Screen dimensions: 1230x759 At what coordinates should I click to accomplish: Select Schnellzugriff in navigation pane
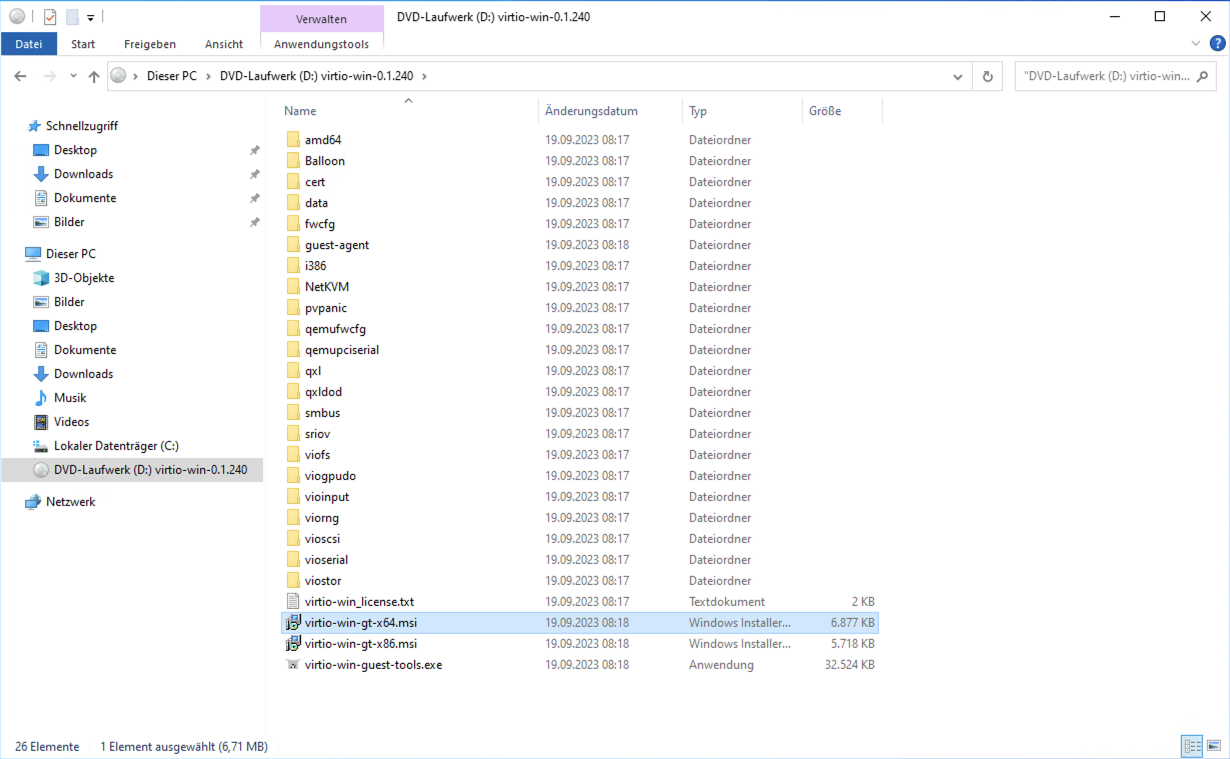[x=82, y=126]
